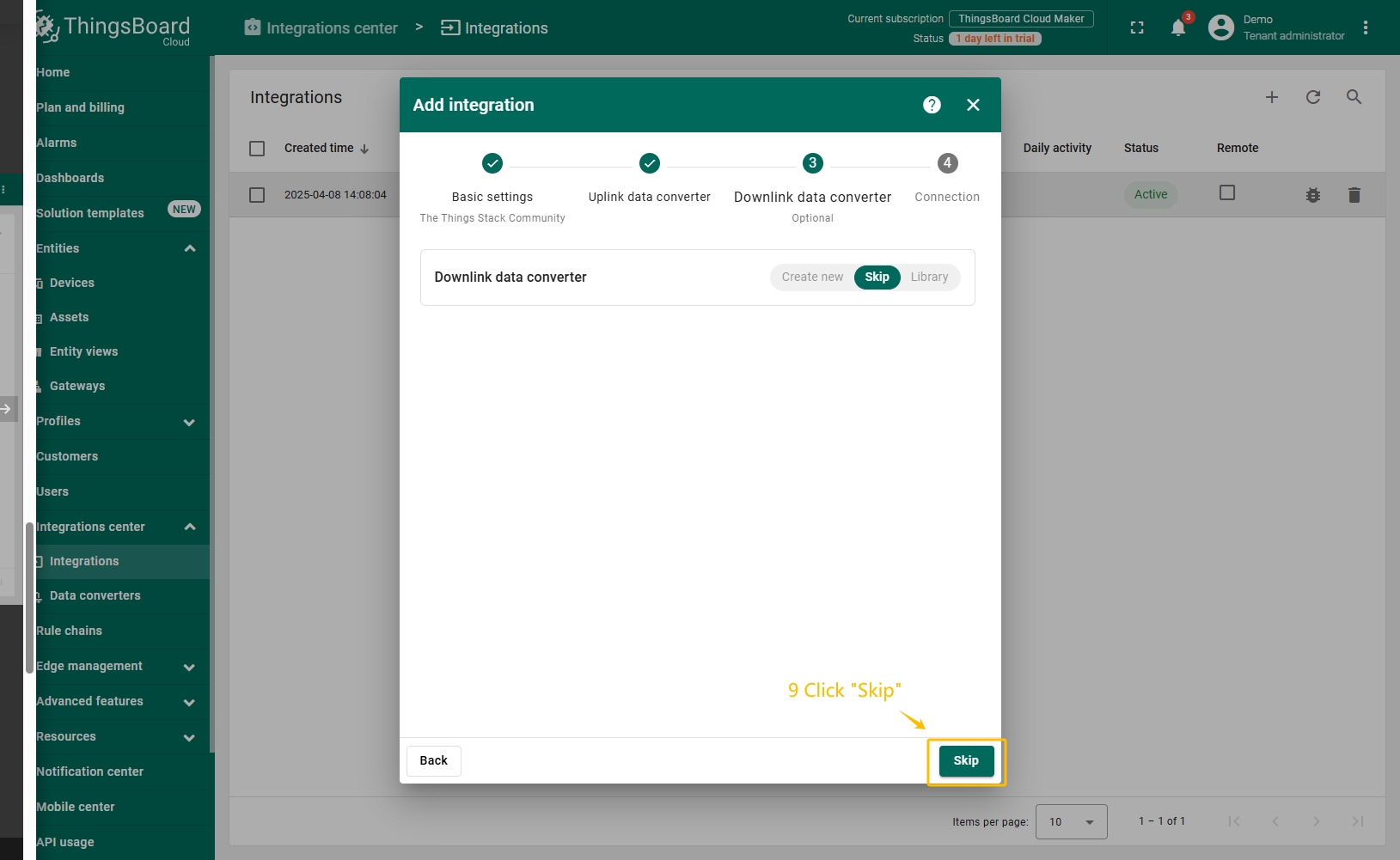Open the items per page dropdown
The height and width of the screenshot is (860, 1400).
click(1071, 822)
